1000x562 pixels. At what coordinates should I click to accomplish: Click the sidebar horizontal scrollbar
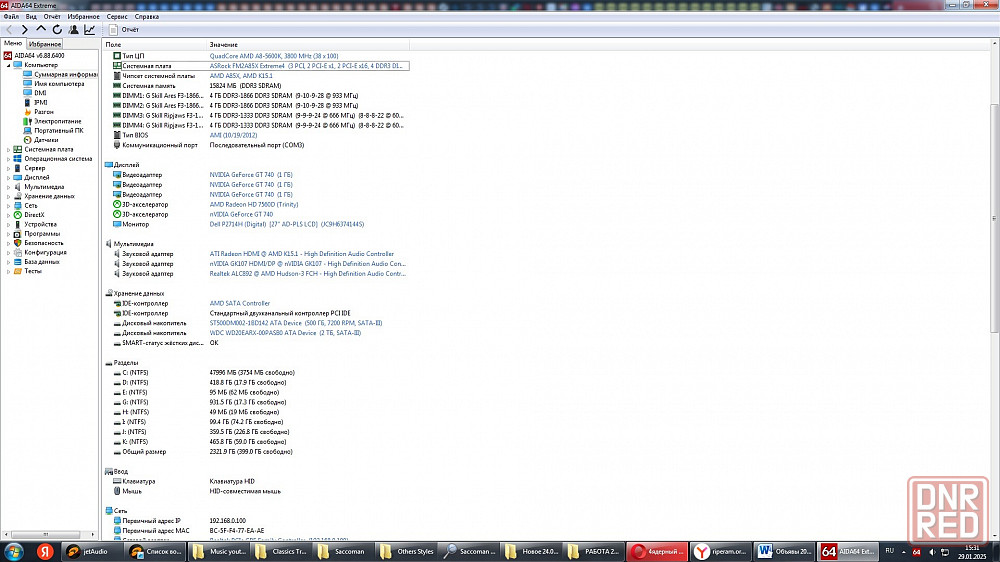click(x=46, y=534)
